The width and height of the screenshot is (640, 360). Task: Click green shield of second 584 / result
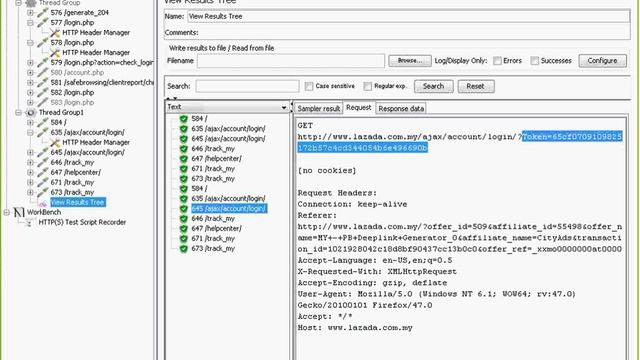[x=184, y=189]
